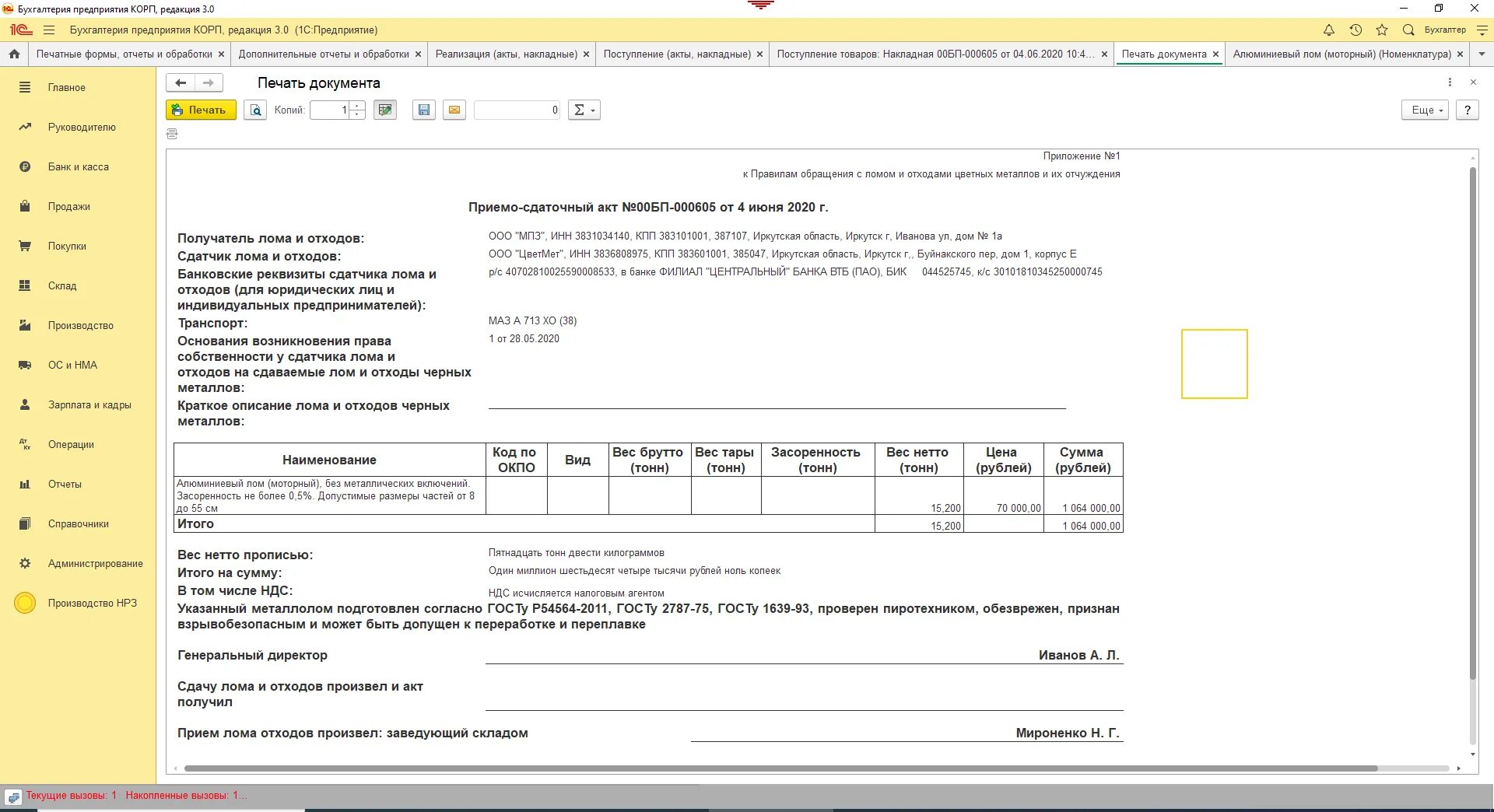This screenshot has height=812, width=1494.
Task: Click the Зарплата и кадры person icon
Action: click(25, 404)
